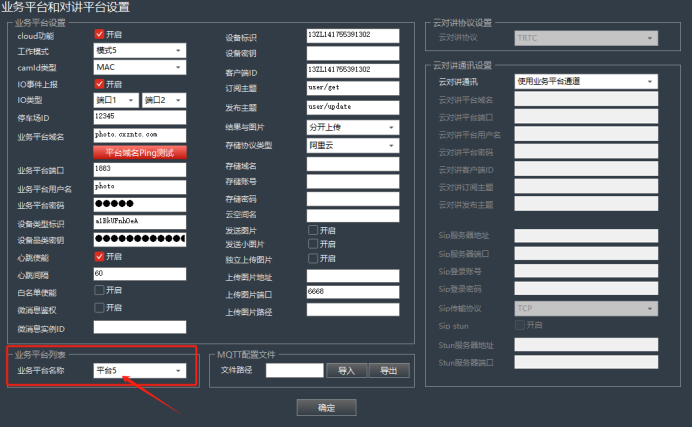Open the 云对讲协议 TRTC dropdown
The height and width of the screenshot is (428, 692).
click(x=586, y=38)
